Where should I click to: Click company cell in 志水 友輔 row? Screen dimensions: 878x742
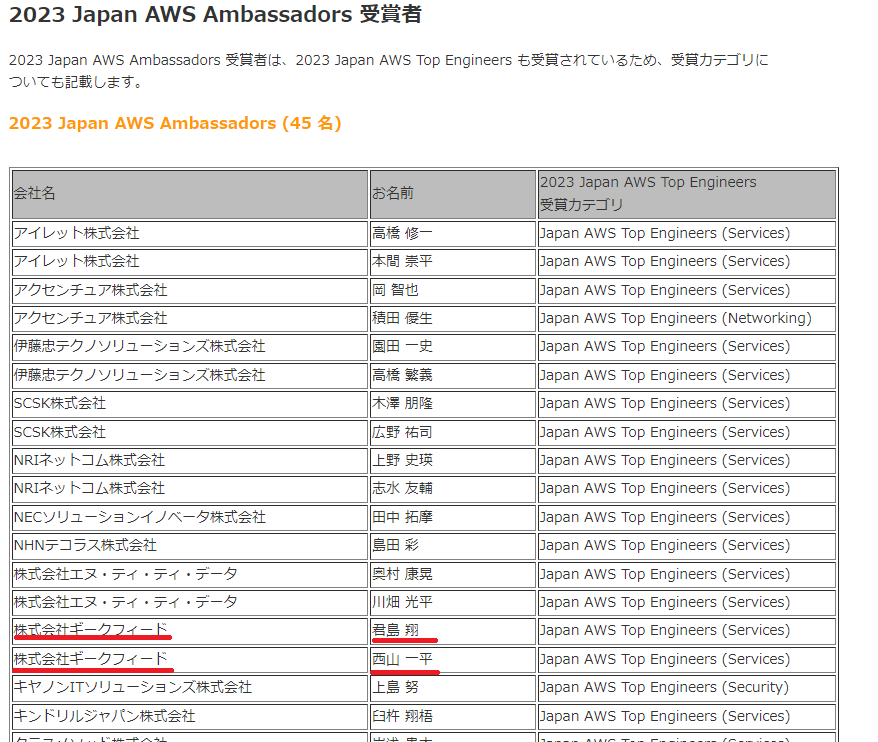point(190,489)
